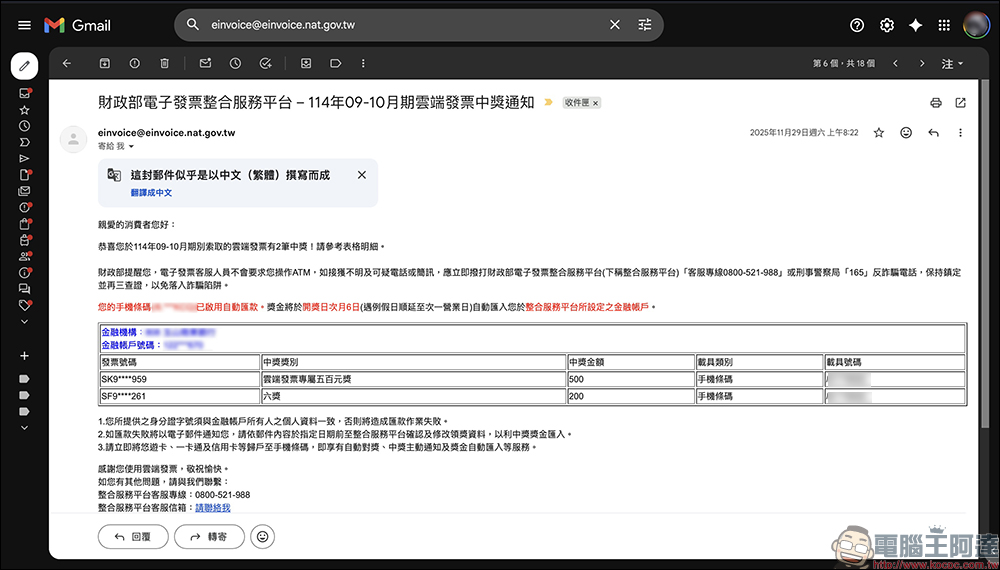Click the 轉寄 button
Image resolution: width=1000 pixels, height=570 pixels.
tap(209, 537)
